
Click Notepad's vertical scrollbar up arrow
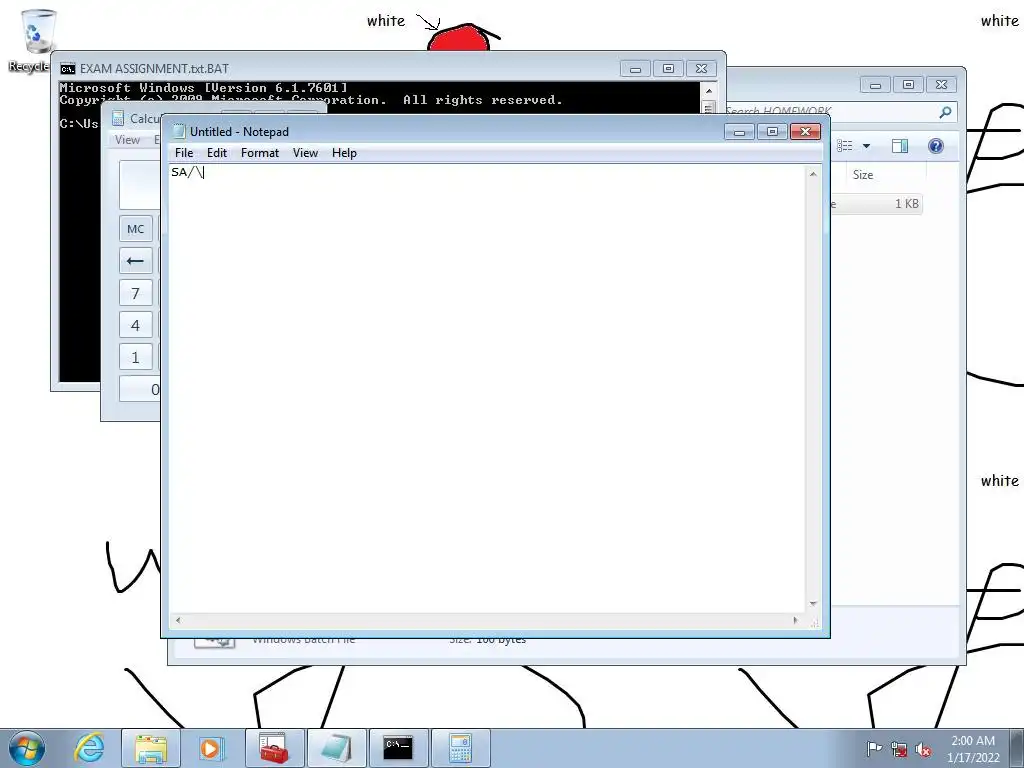point(813,174)
